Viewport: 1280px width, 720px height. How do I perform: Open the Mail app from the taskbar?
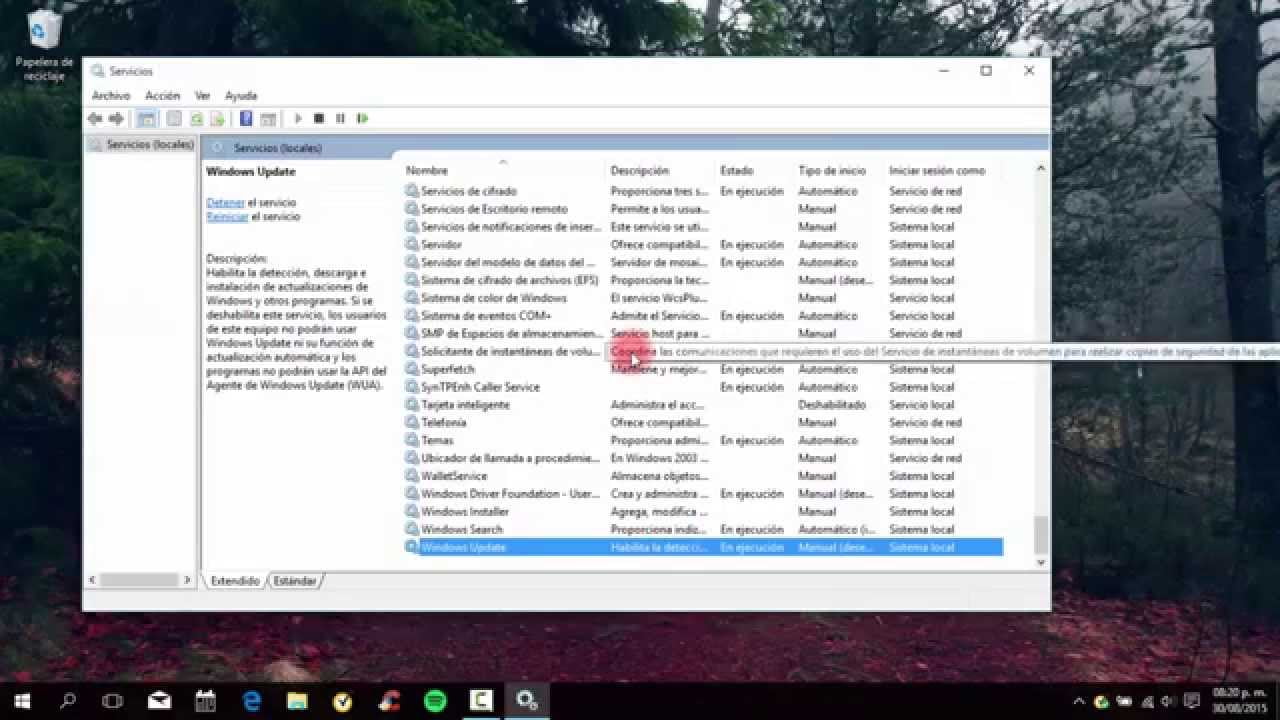(x=159, y=701)
